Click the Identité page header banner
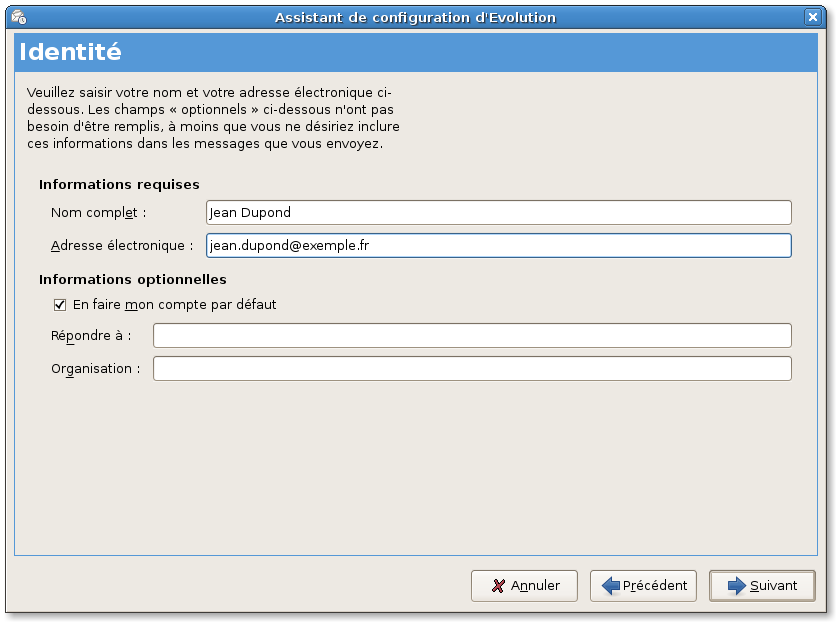This screenshot has height=622, width=836. [x=416, y=52]
